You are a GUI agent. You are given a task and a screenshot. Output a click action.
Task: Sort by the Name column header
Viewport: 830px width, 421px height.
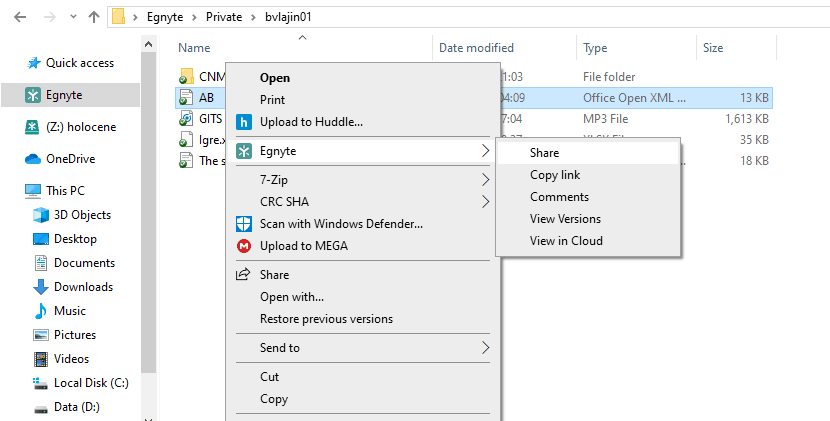click(194, 48)
